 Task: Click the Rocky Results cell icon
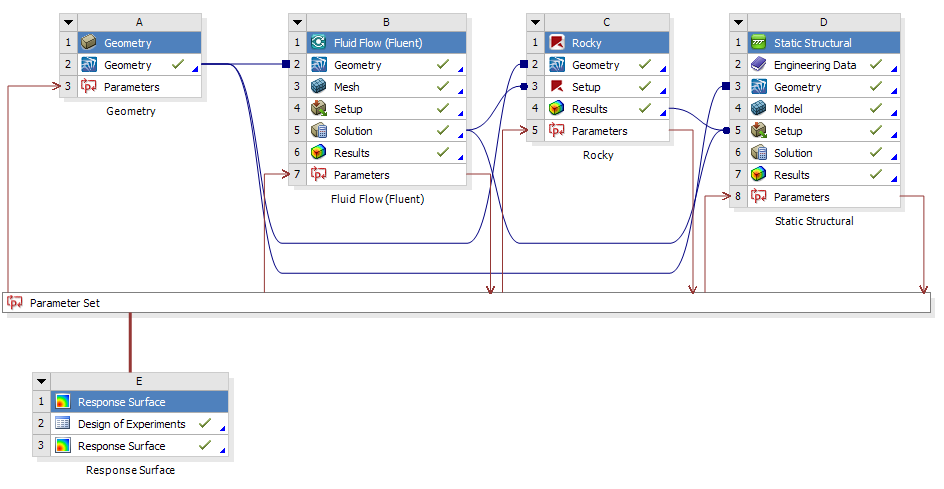click(x=557, y=109)
